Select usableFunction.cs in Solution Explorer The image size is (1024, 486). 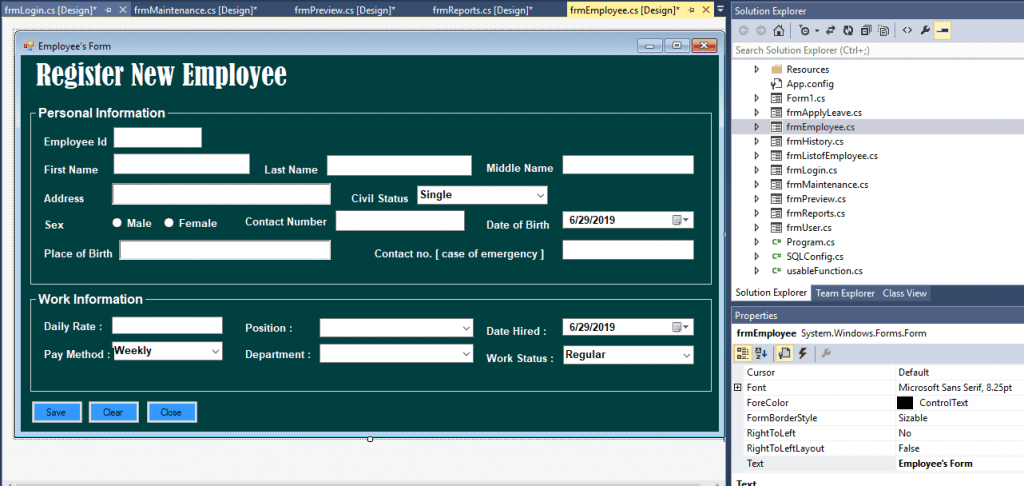click(824, 270)
